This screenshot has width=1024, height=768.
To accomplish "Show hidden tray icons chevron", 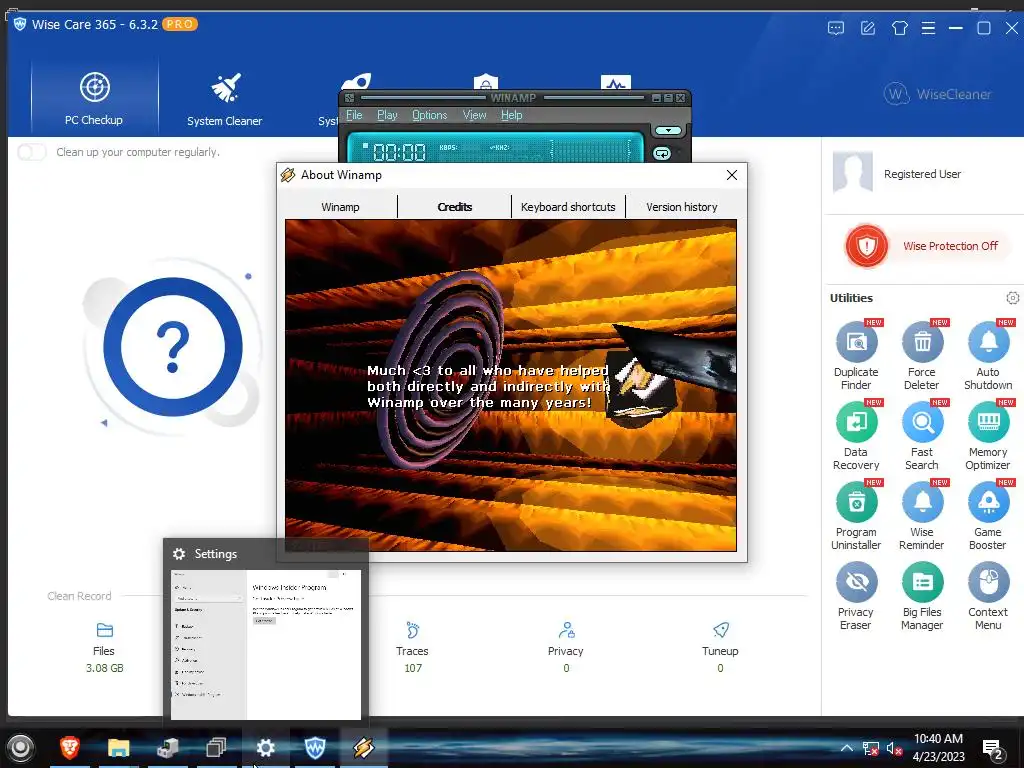I will [846, 748].
